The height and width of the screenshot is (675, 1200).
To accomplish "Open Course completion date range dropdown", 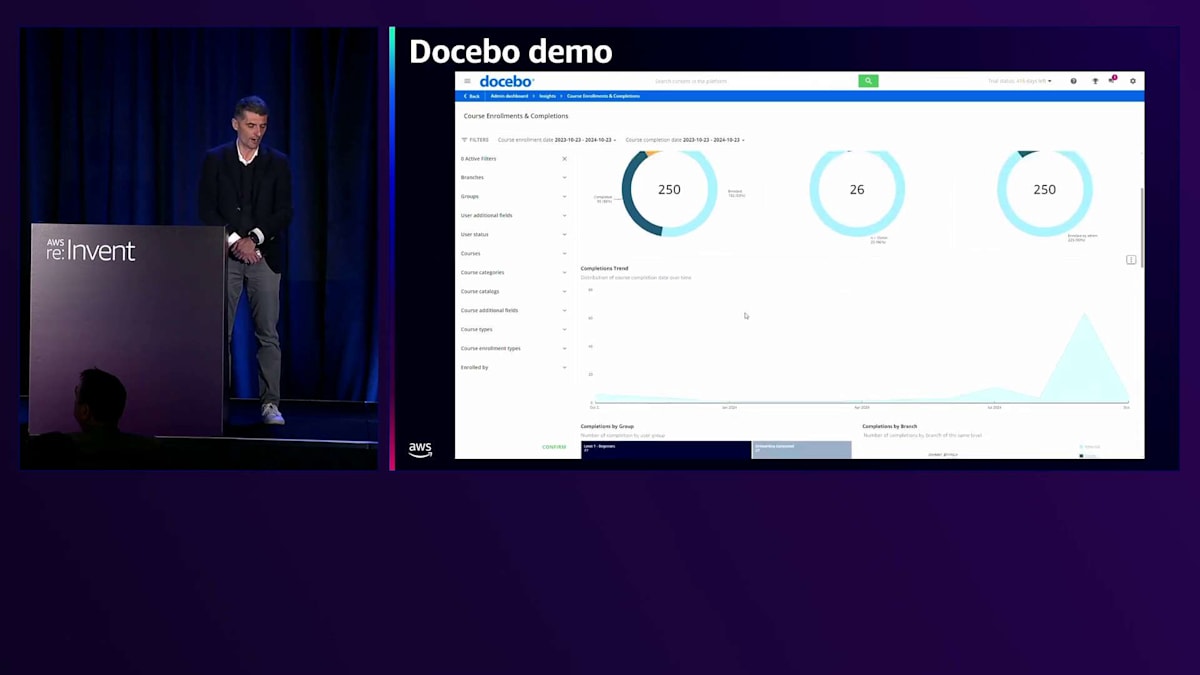I will [685, 140].
